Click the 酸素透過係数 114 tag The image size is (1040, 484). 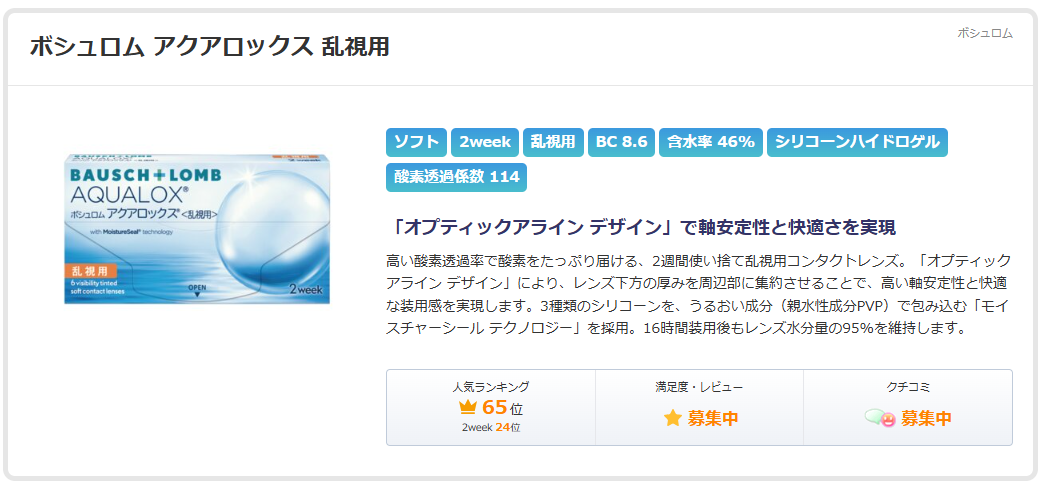(x=456, y=177)
